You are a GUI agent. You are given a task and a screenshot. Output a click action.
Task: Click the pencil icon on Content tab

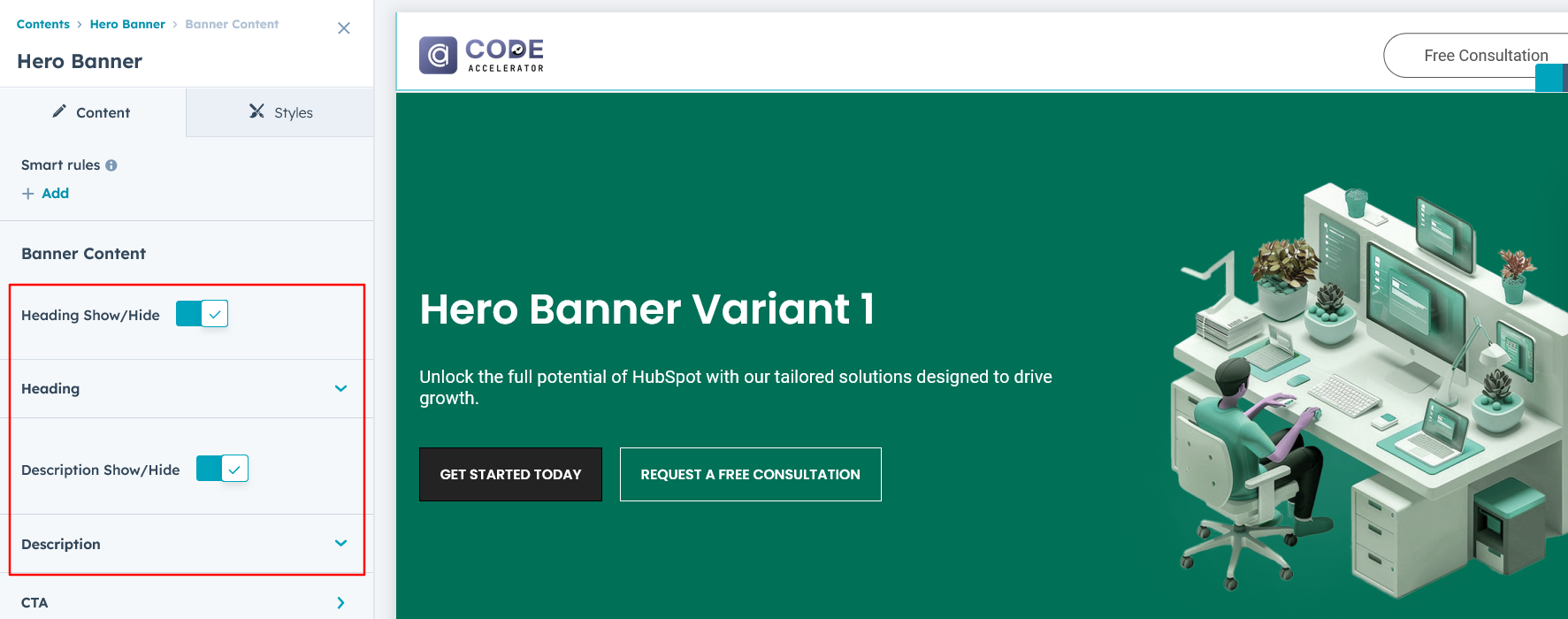59,111
